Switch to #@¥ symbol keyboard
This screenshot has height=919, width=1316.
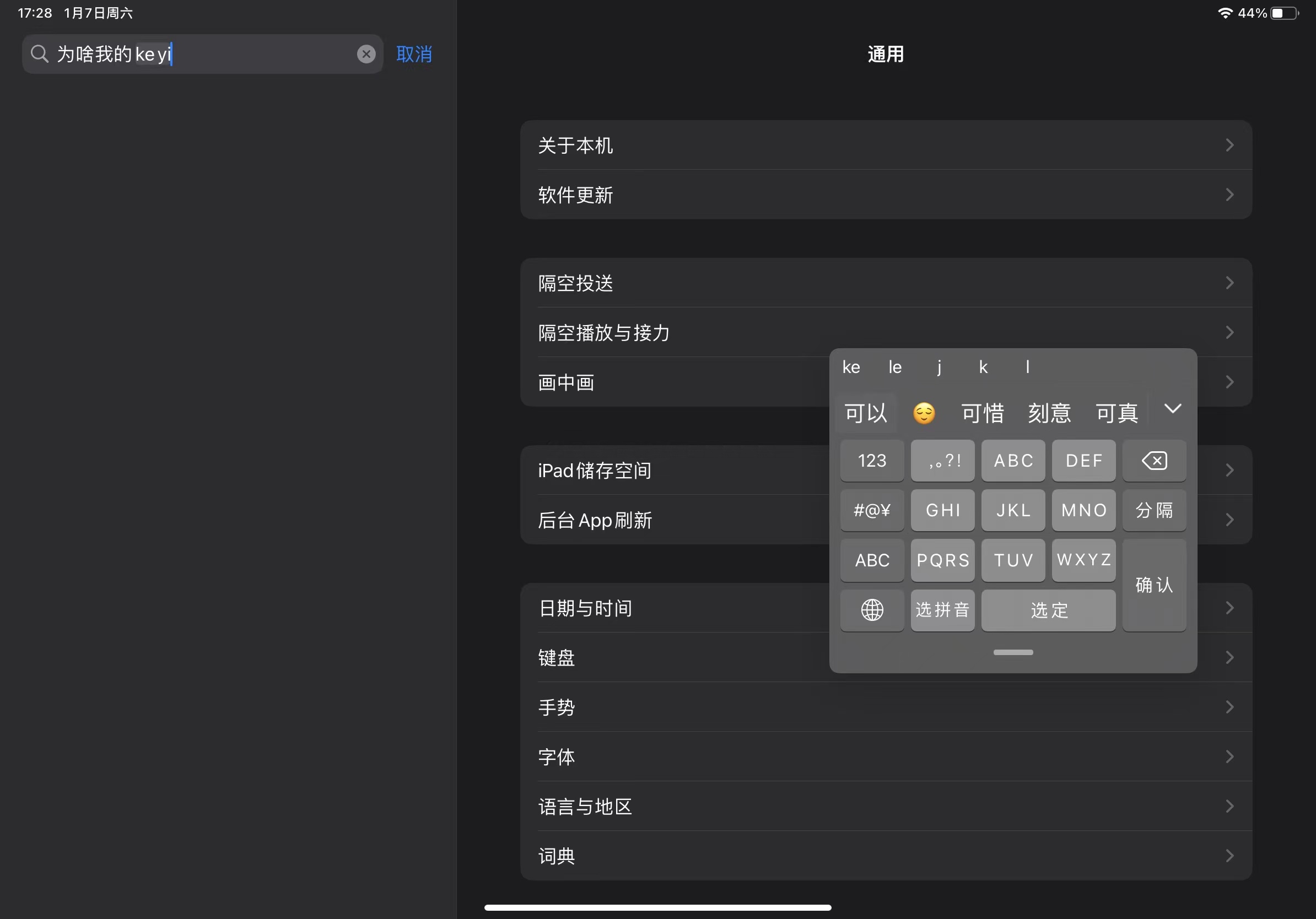872,510
